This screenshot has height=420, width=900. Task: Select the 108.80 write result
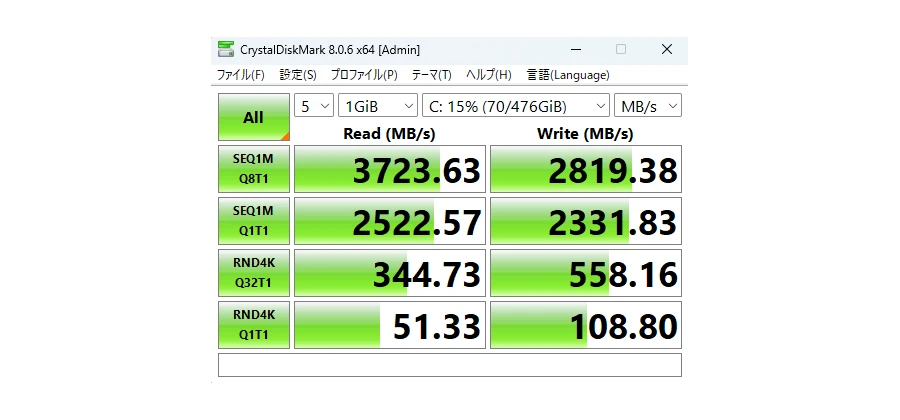point(586,325)
